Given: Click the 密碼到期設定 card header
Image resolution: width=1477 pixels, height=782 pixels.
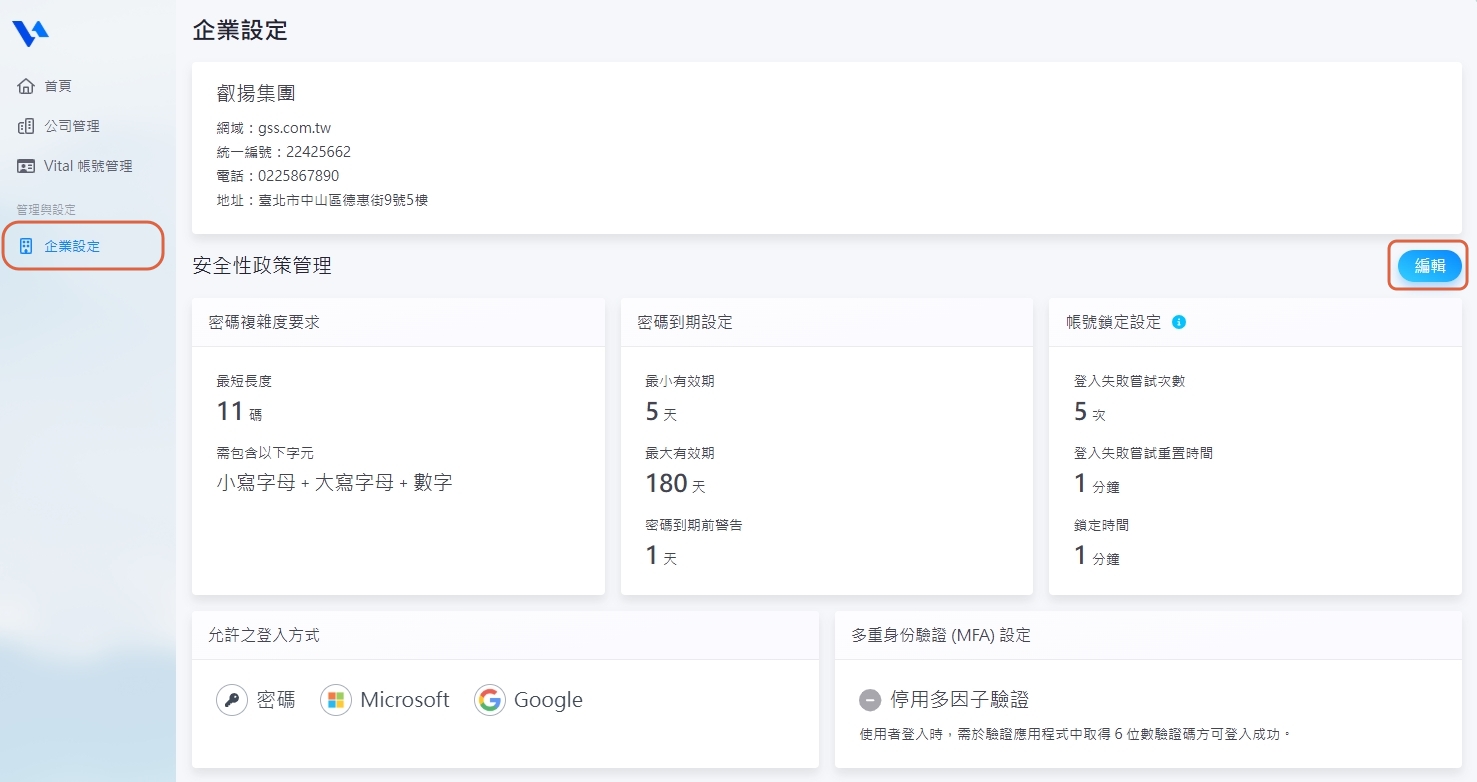Looking at the screenshot, I should (685, 322).
